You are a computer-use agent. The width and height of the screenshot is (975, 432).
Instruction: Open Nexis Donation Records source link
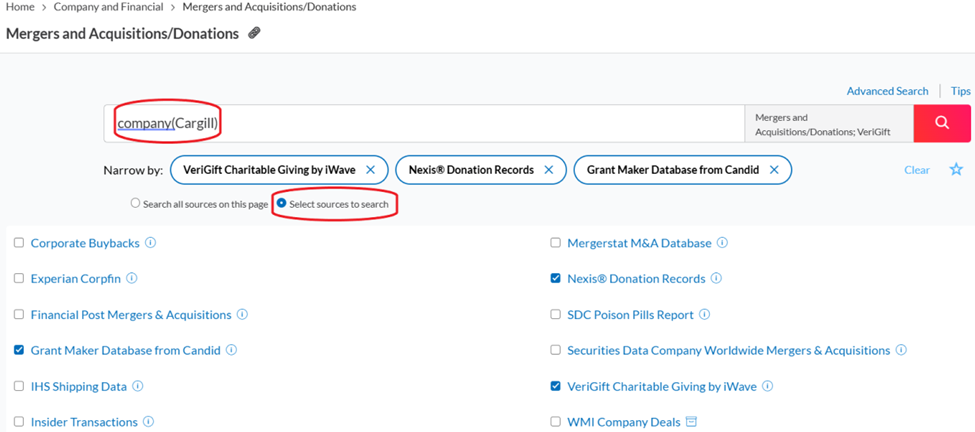(636, 278)
